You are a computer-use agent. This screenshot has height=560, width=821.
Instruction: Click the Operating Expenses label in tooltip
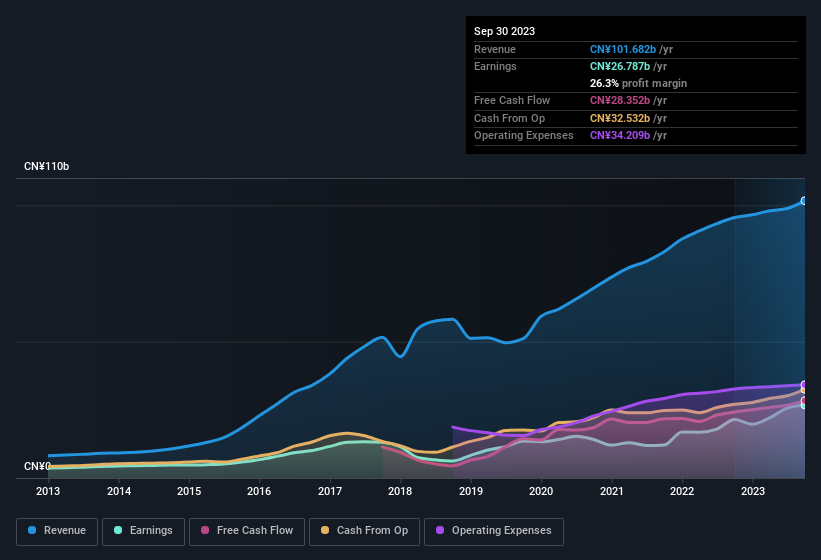524,136
